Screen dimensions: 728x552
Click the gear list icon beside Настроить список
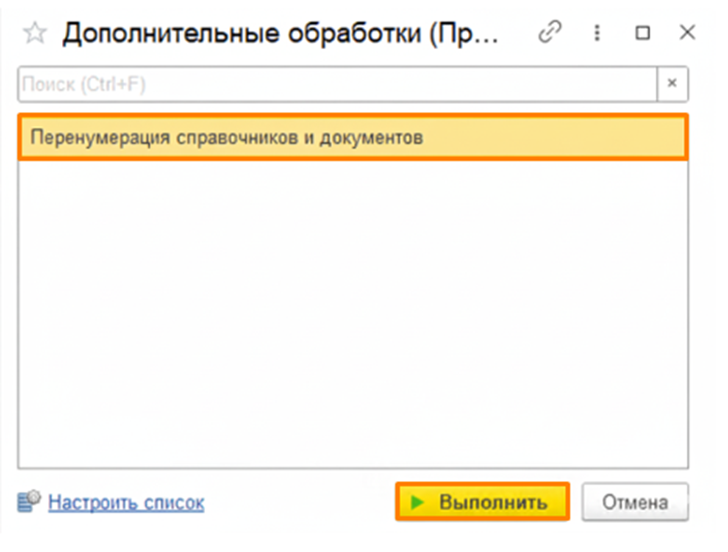(30, 501)
